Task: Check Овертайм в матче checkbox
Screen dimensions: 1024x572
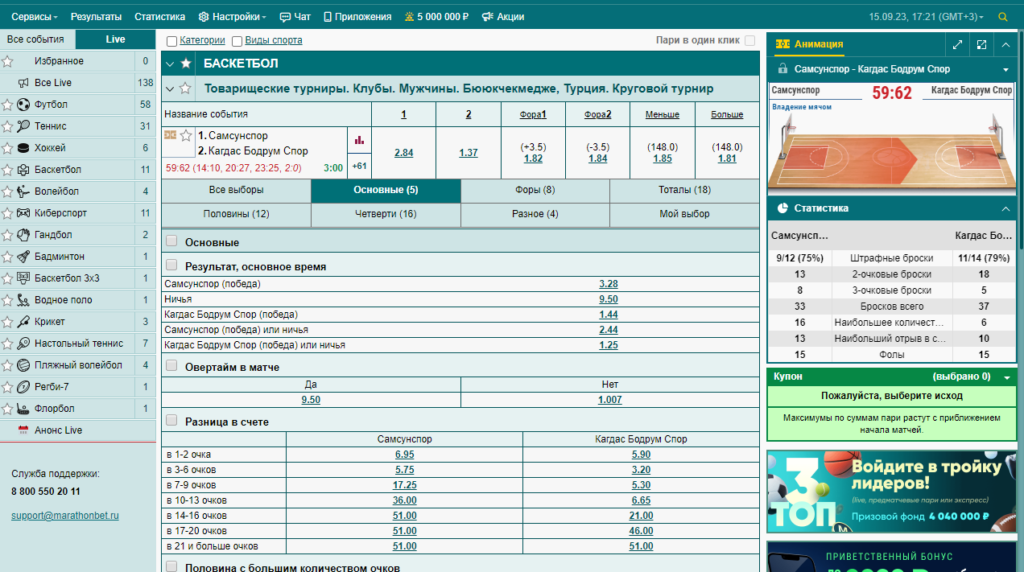Action: tap(172, 366)
